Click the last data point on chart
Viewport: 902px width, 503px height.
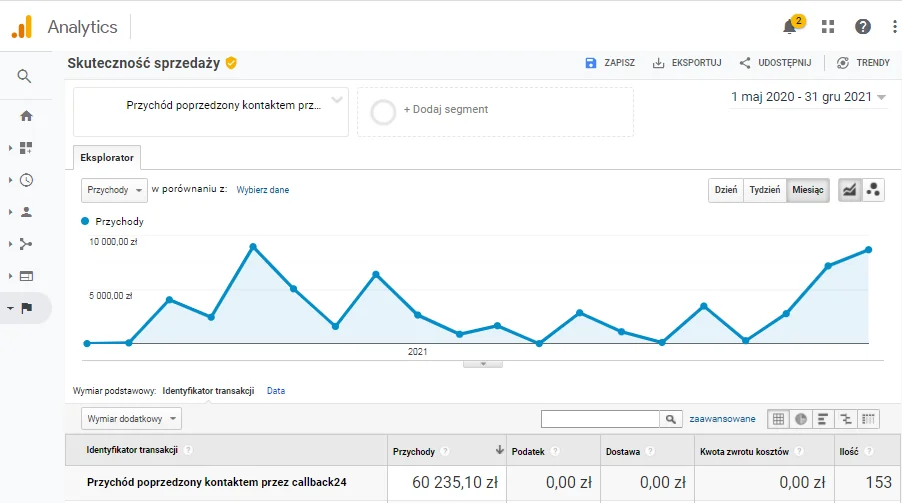point(869,250)
